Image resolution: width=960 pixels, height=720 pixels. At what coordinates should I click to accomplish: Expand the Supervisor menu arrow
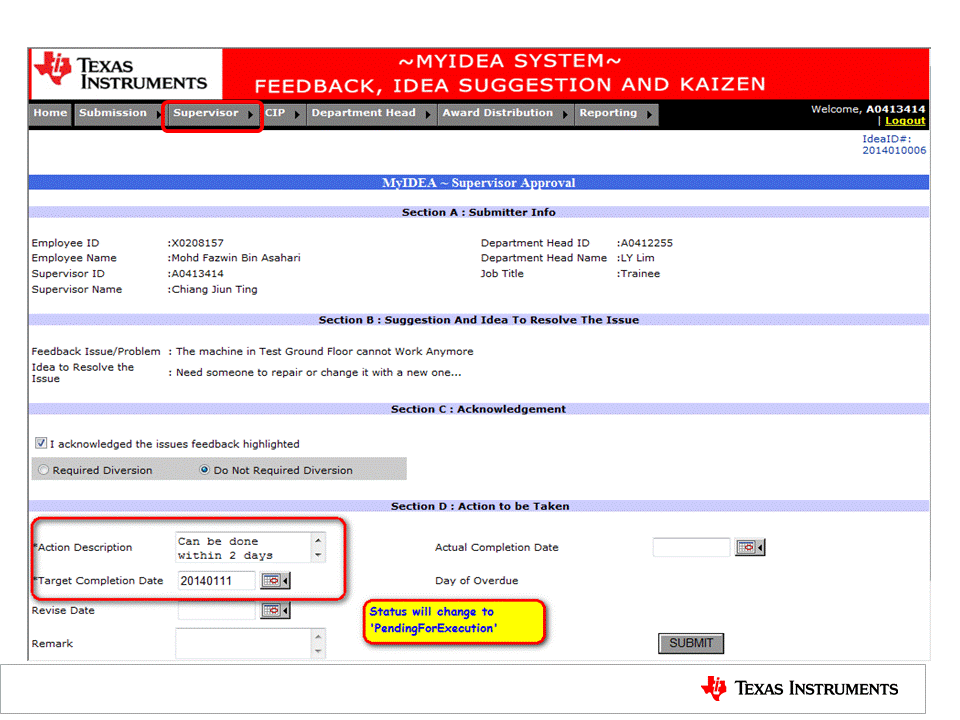tap(250, 114)
